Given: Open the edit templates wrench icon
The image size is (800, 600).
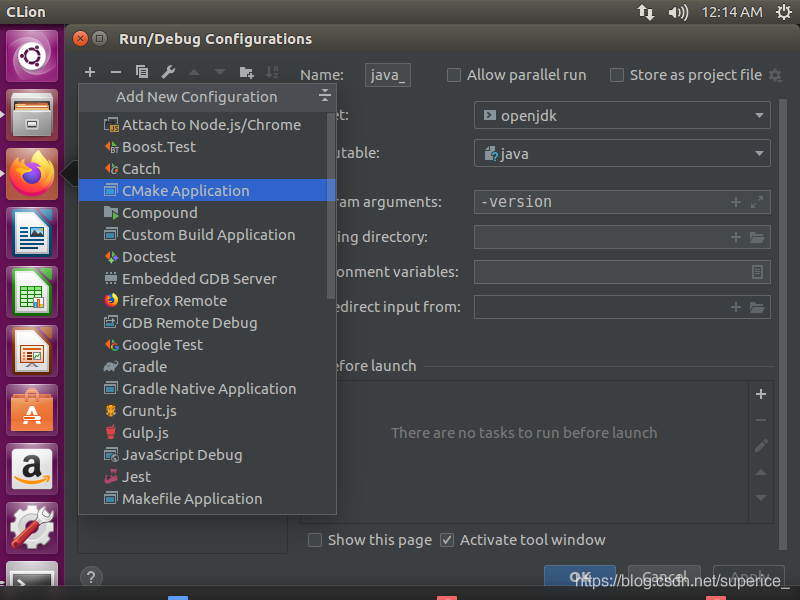Looking at the screenshot, I should [168, 72].
